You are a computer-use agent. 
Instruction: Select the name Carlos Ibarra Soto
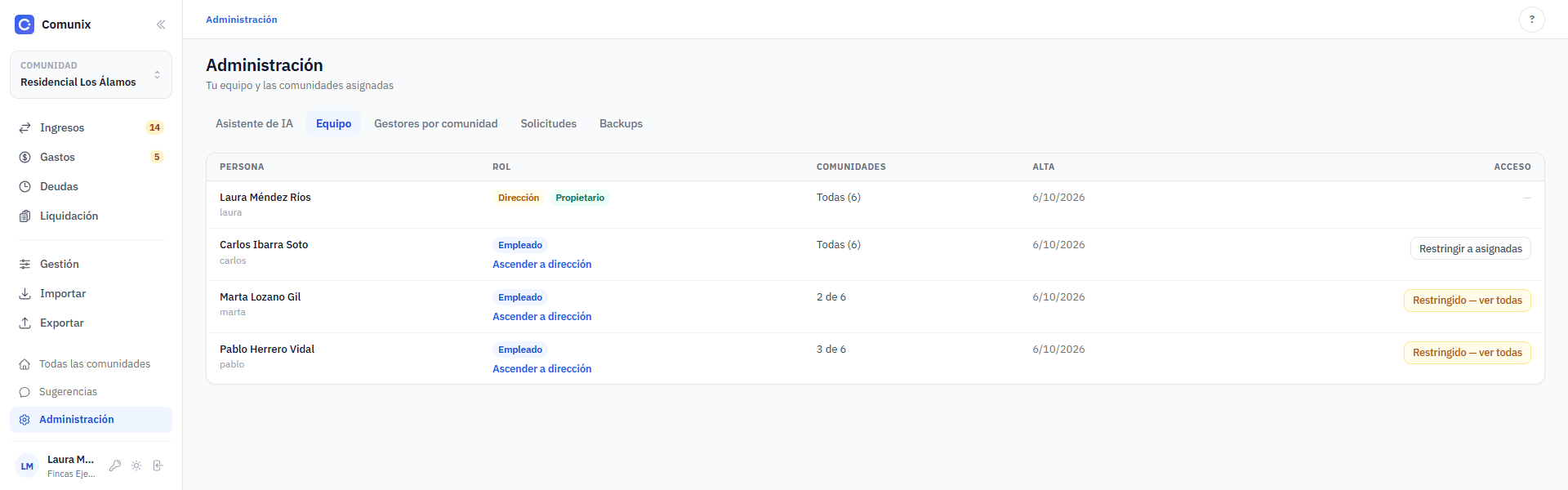coord(264,245)
